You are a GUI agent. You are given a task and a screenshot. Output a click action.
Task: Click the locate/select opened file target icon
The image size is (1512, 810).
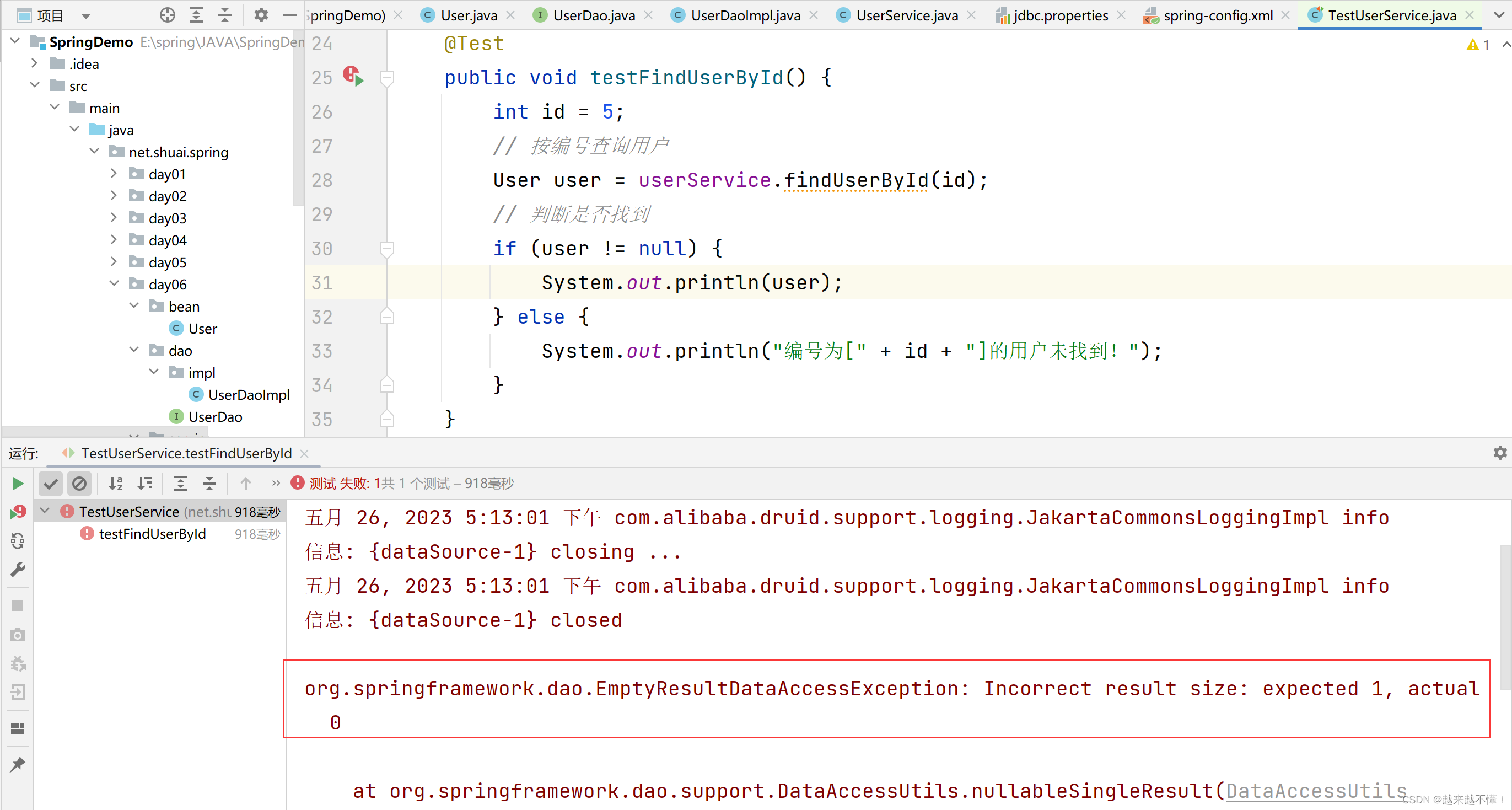[167, 15]
